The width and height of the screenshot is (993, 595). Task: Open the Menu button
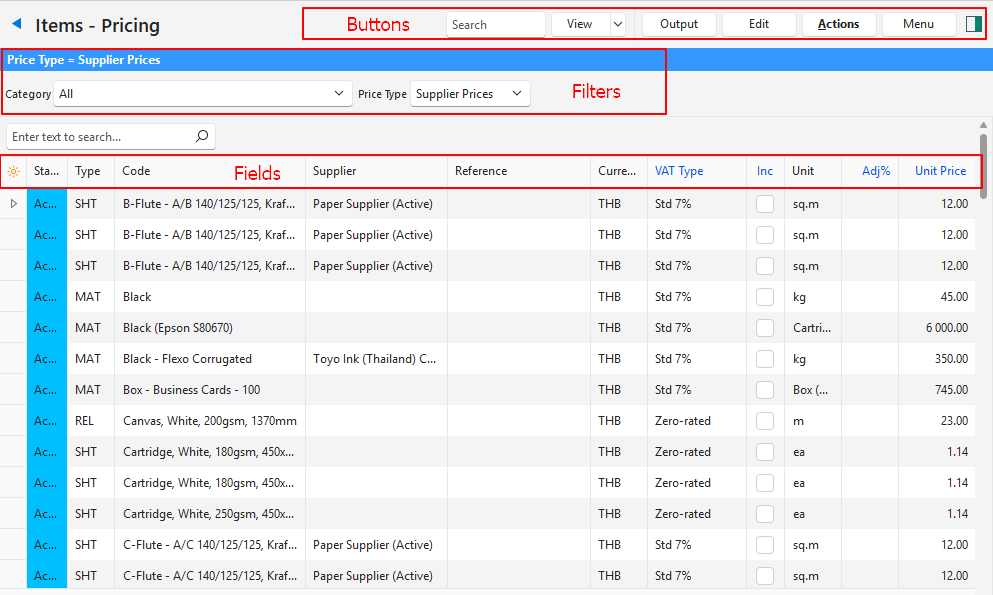(x=918, y=24)
